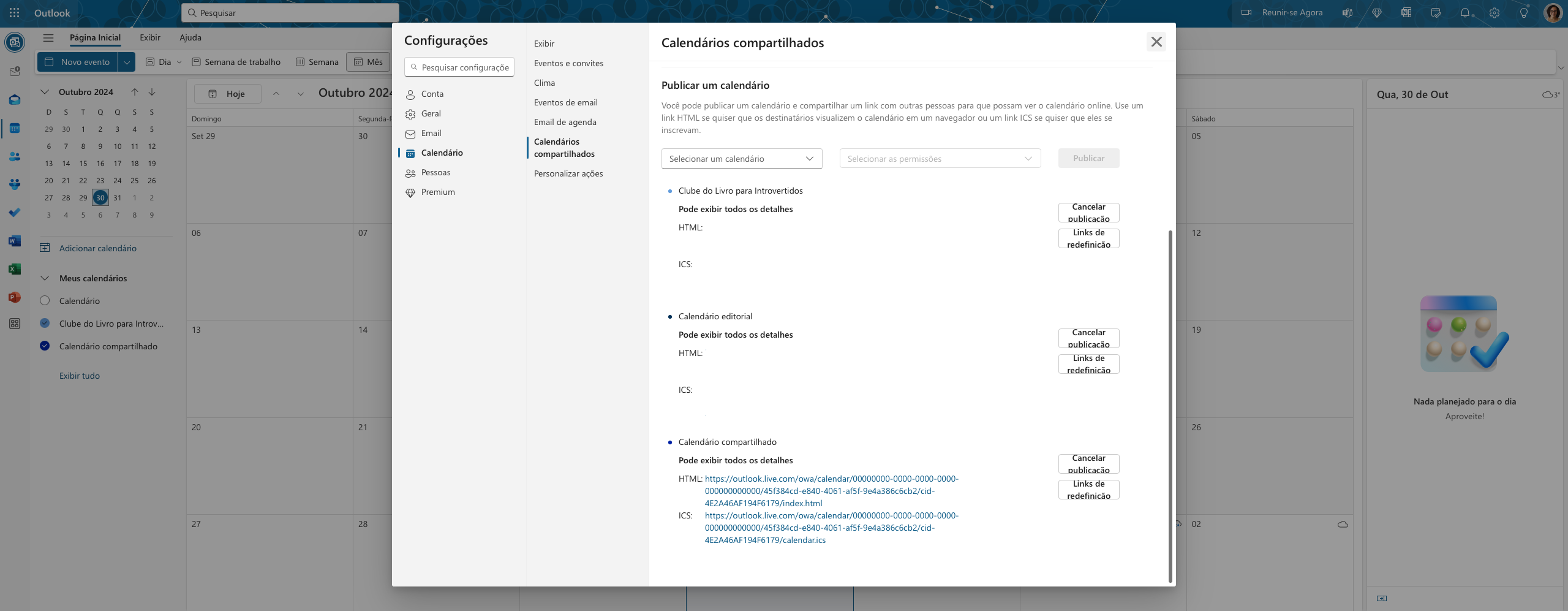Open the ICS link for Calendário compartilhado
Image resolution: width=1568 pixels, height=611 pixels.
click(x=831, y=528)
